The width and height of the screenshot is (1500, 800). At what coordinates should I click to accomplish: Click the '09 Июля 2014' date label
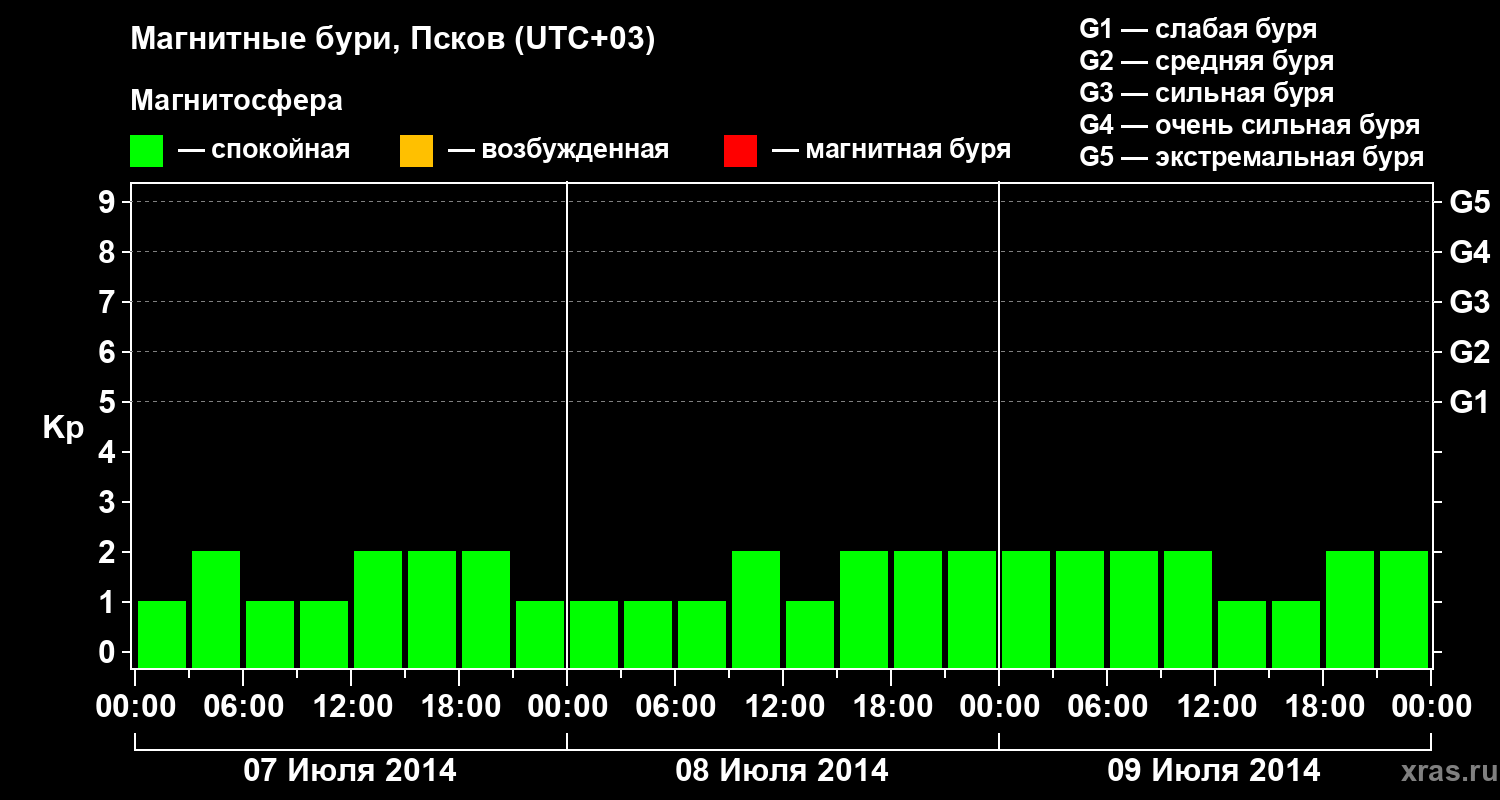1214,771
